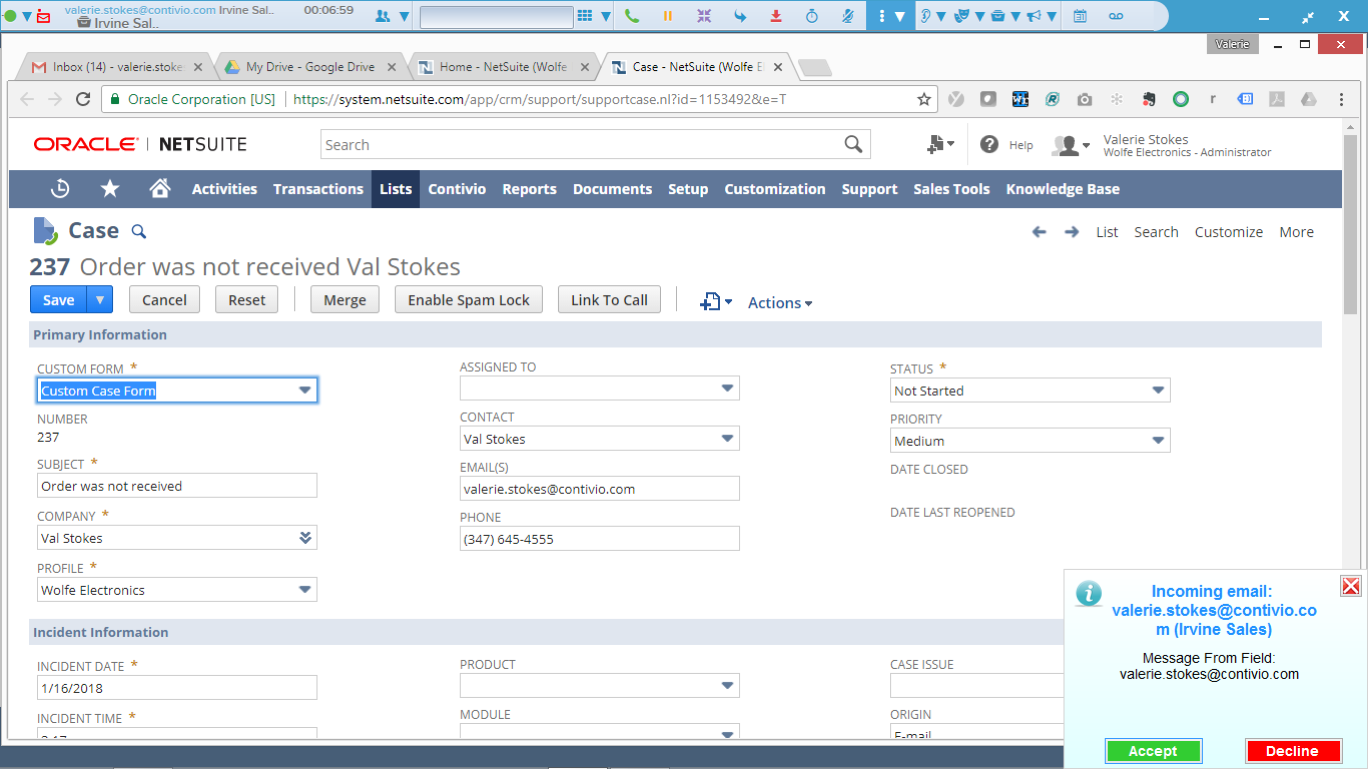Accept the incoming email notification
This screenshot has height=769, width=1368.
point(1153,750)
